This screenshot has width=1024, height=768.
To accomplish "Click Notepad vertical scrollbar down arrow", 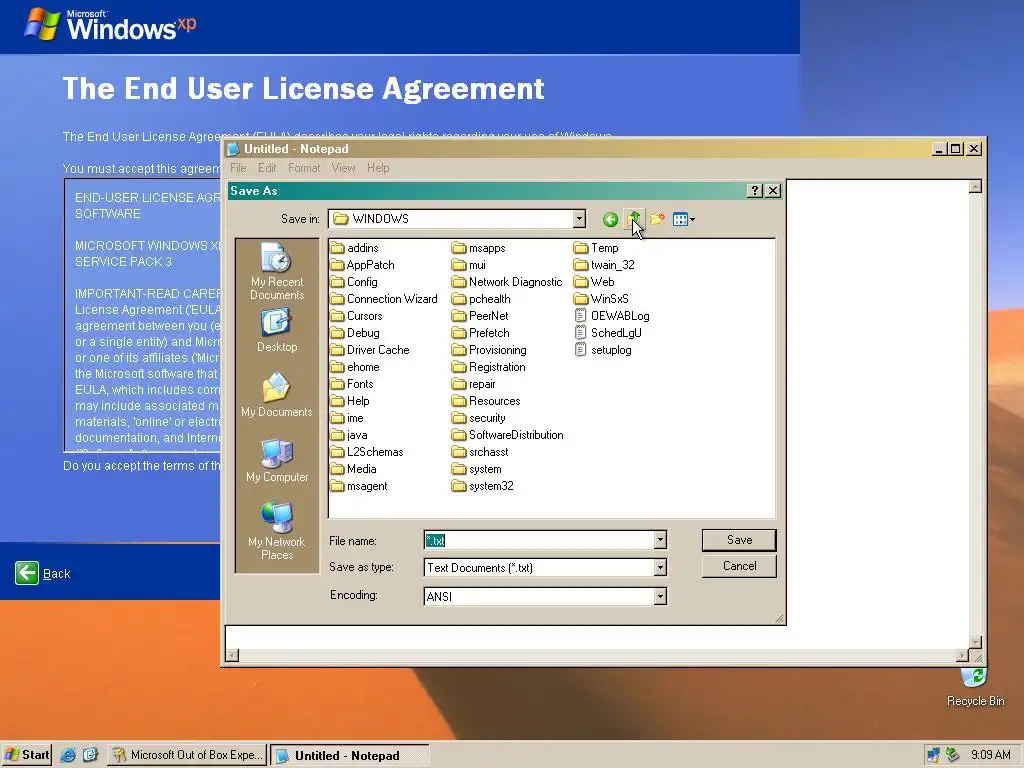I will pyautogui.click(x=975, y=642).
